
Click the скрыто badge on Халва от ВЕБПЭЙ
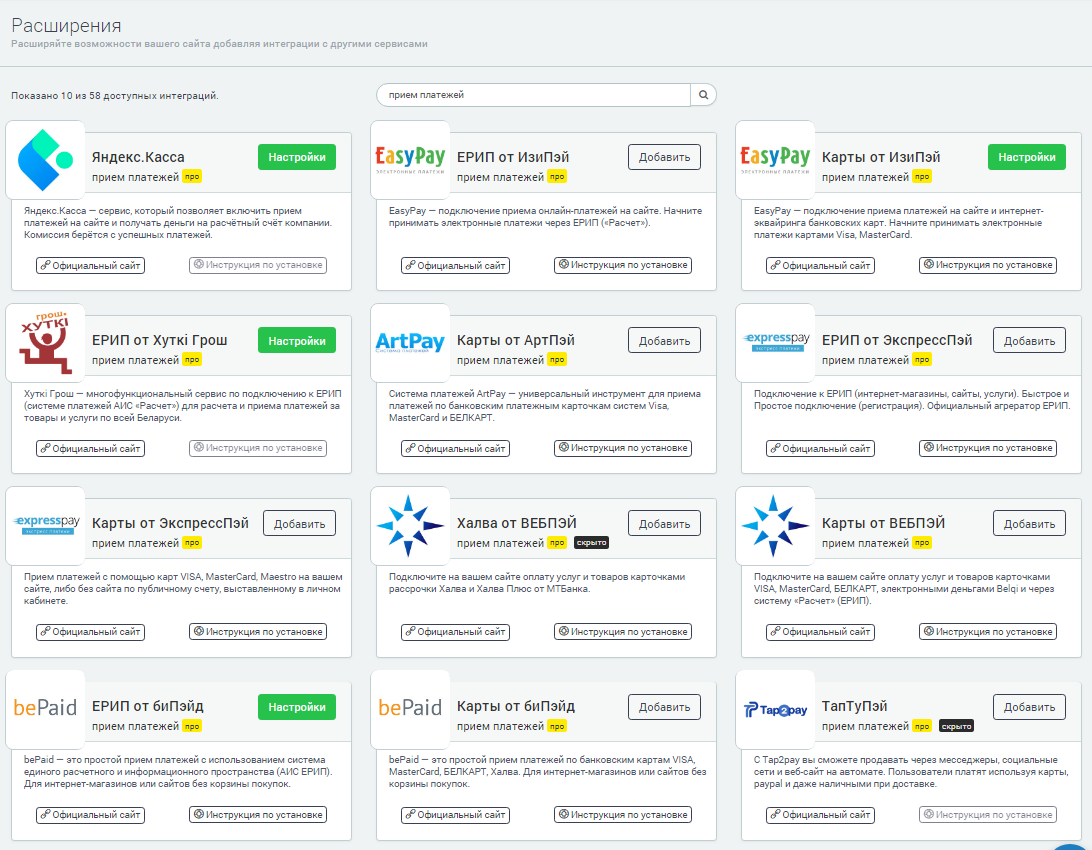pyautogui.click(x=591, y=543)
